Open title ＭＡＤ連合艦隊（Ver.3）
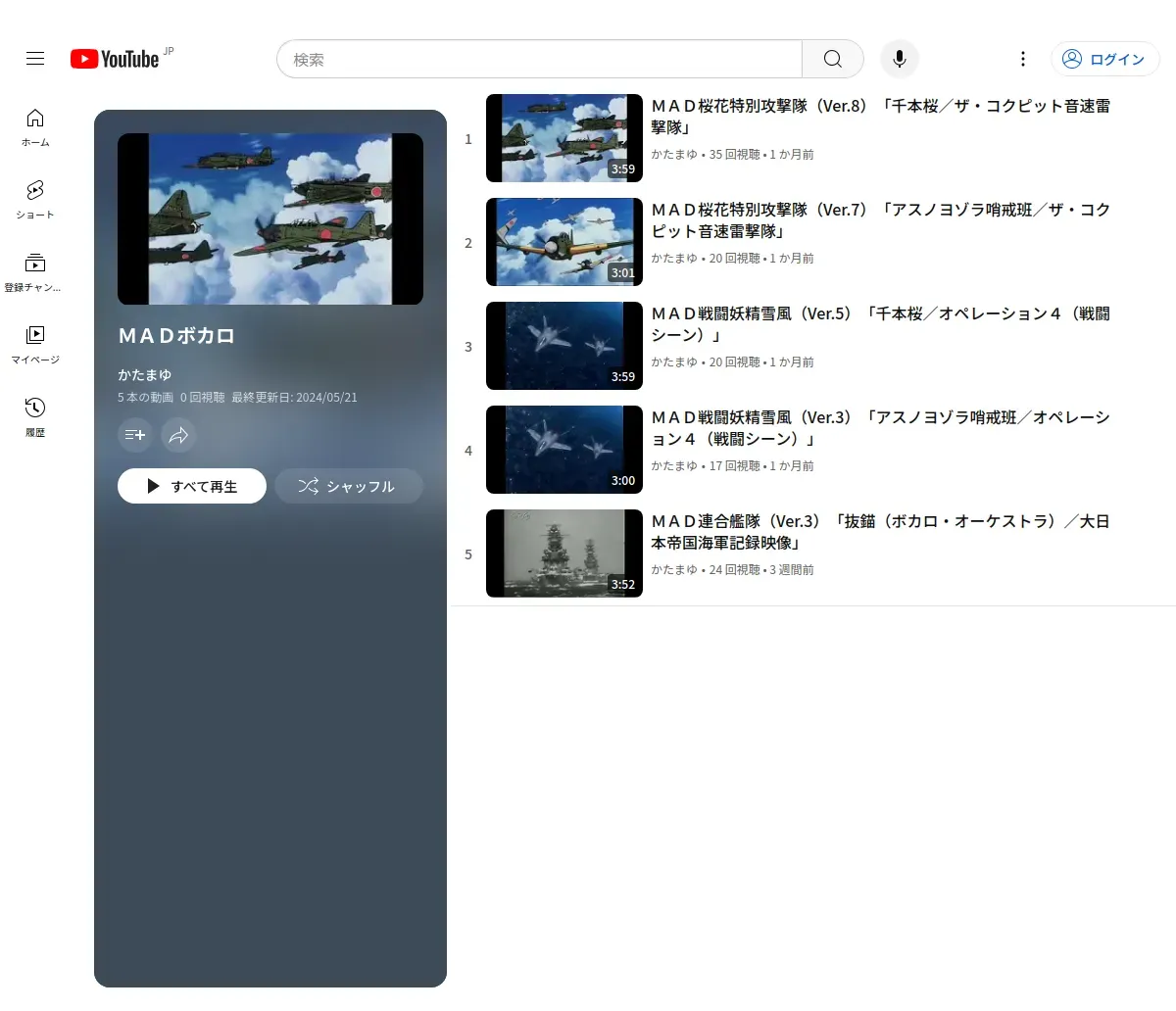 pos(881,532)
